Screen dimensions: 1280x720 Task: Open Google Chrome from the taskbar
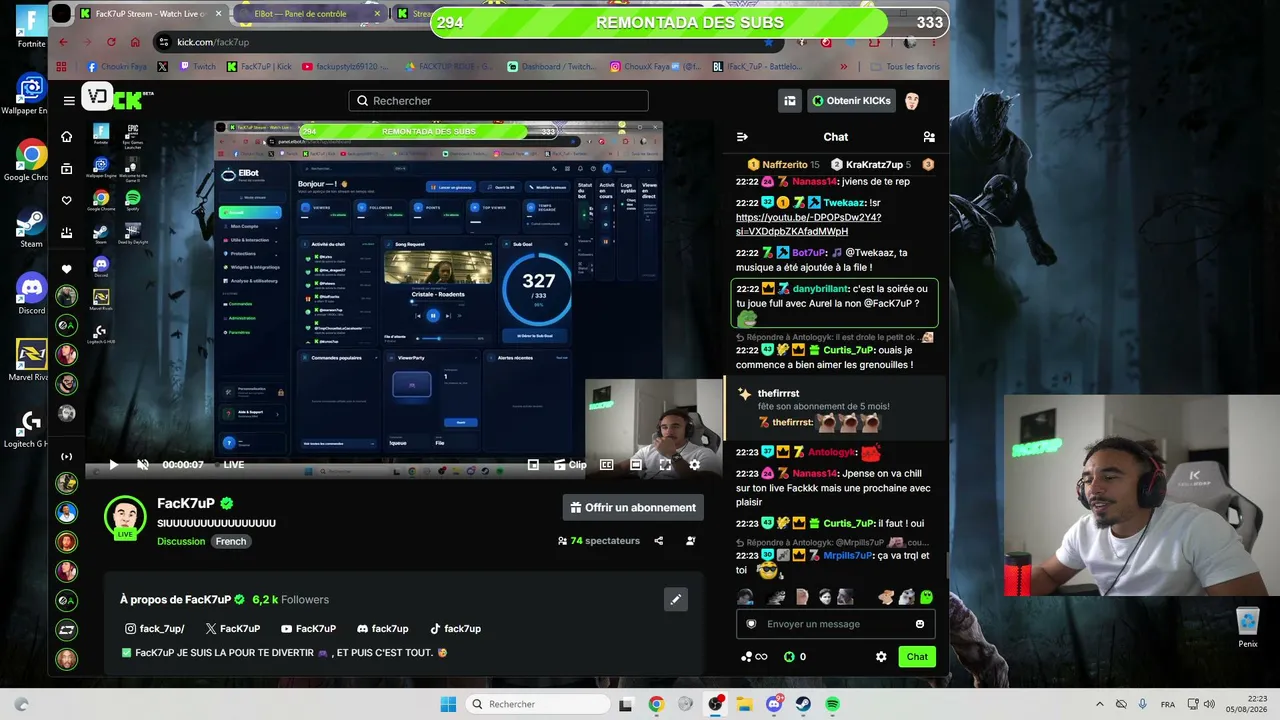[656, 704]
